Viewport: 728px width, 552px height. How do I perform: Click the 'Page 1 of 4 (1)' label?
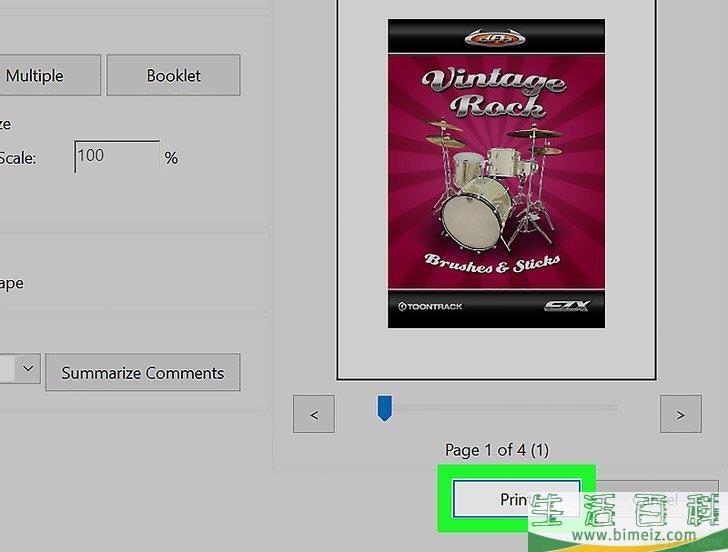coord(497,450)
